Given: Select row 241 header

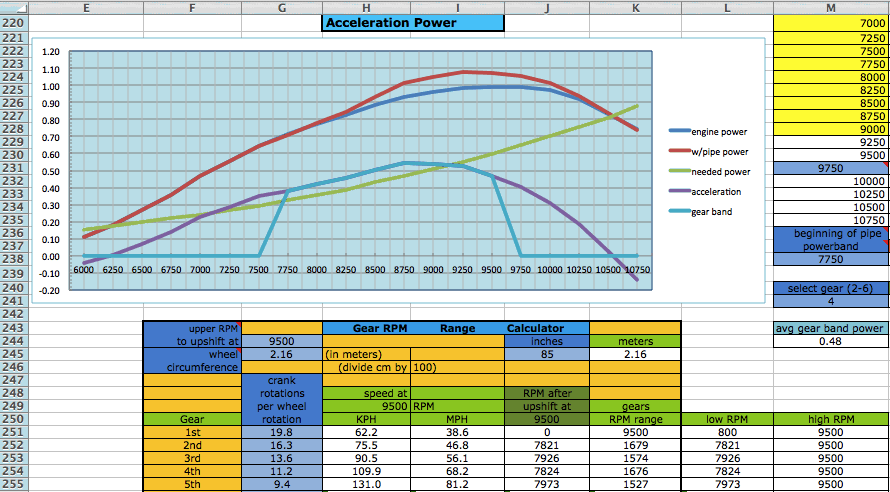Looking at the screenshot, I should (x=14, y=301).
